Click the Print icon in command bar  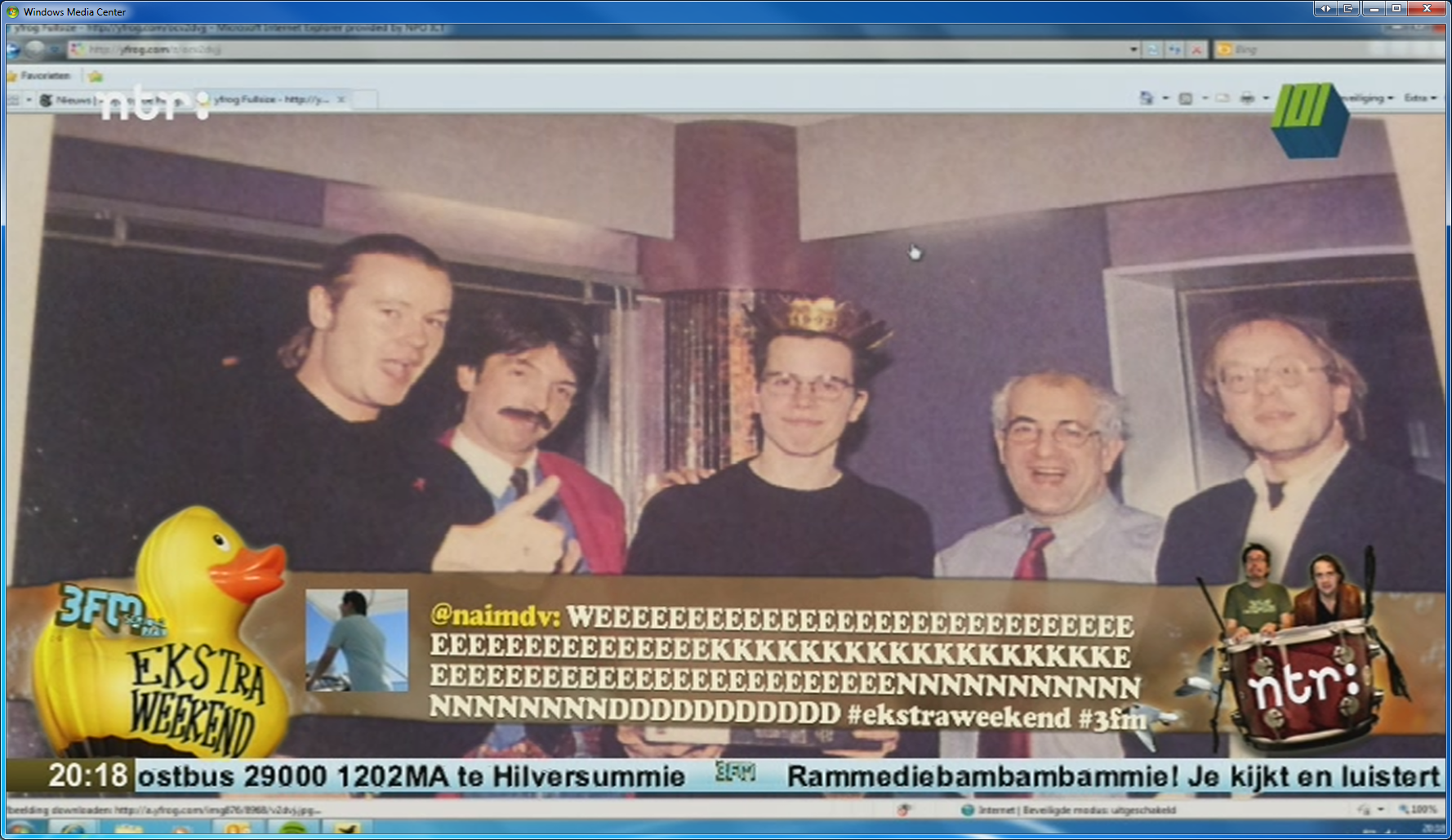pos(1247,99)
